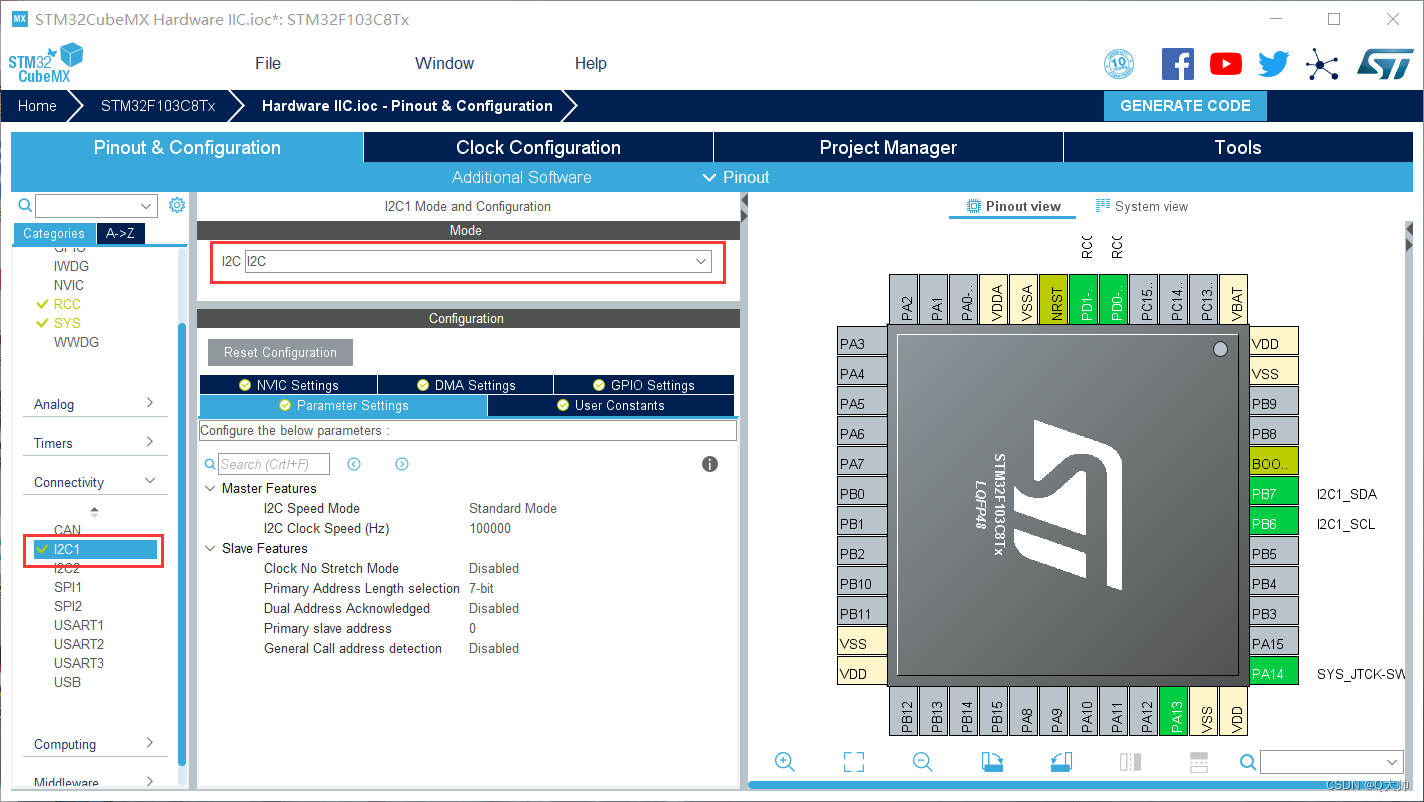Open the Help menu
The image size is (1424, 802).
590,63
